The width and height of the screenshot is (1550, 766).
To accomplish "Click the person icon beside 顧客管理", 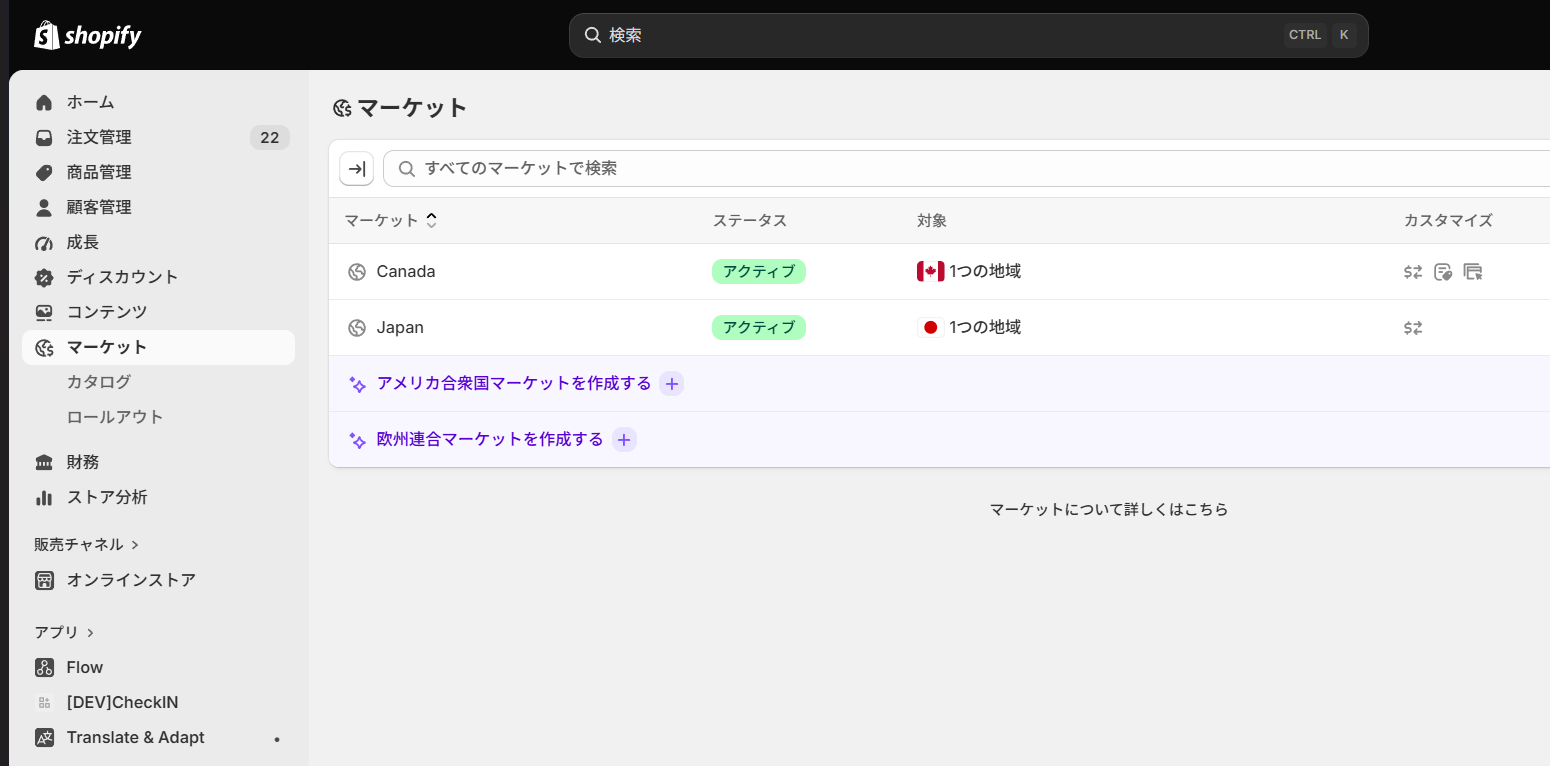I will point(44,207).
